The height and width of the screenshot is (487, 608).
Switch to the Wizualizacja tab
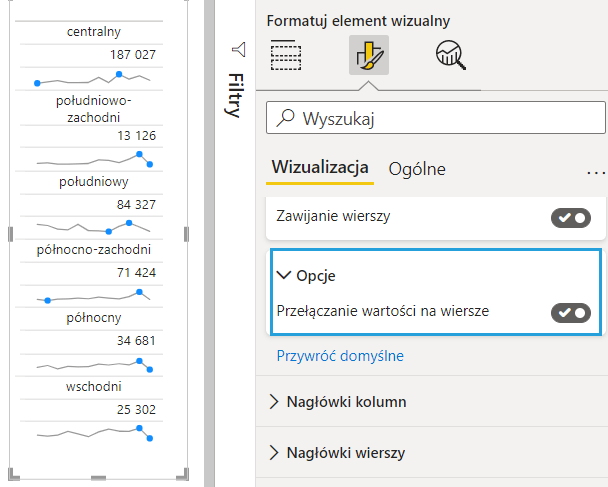tap(320, 168)
